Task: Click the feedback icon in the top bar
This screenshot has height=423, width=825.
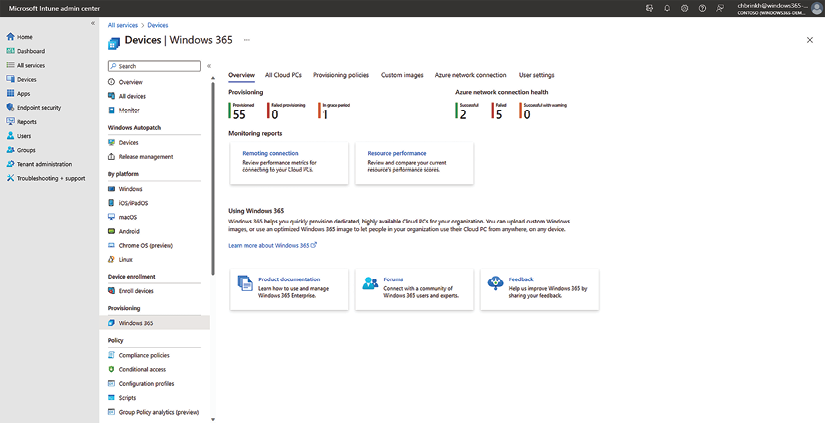Action: (720, 8)
